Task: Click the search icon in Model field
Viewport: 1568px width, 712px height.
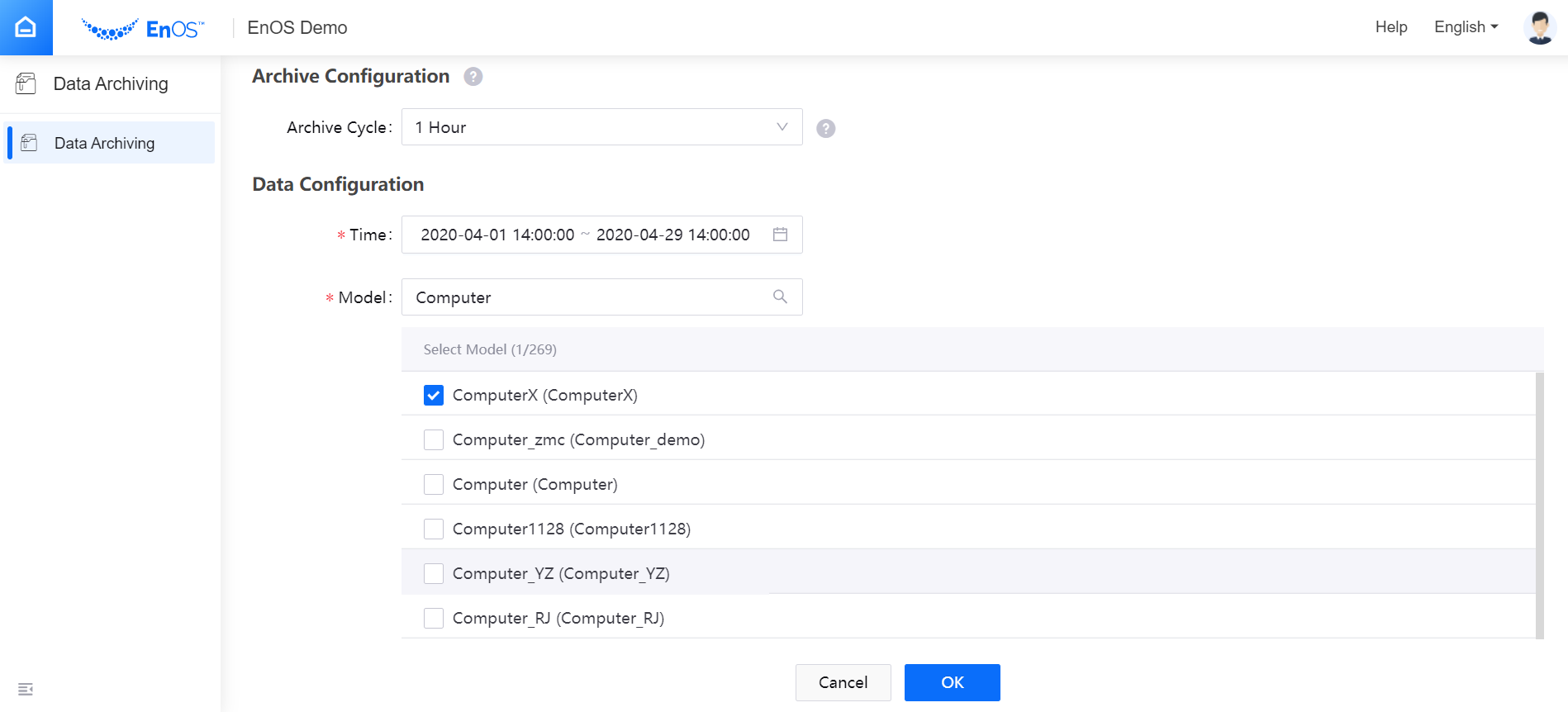Action: [780, 297]
